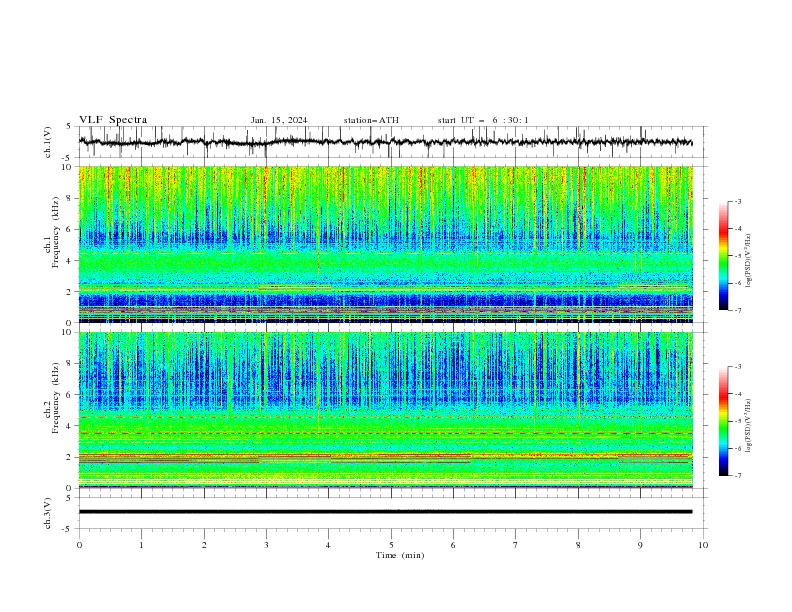Screen dimensions: 792x612
Task: Click the ch.1 color bar "log(PSD)(V²/Hz)" label
Action: (x=749, y=261)
